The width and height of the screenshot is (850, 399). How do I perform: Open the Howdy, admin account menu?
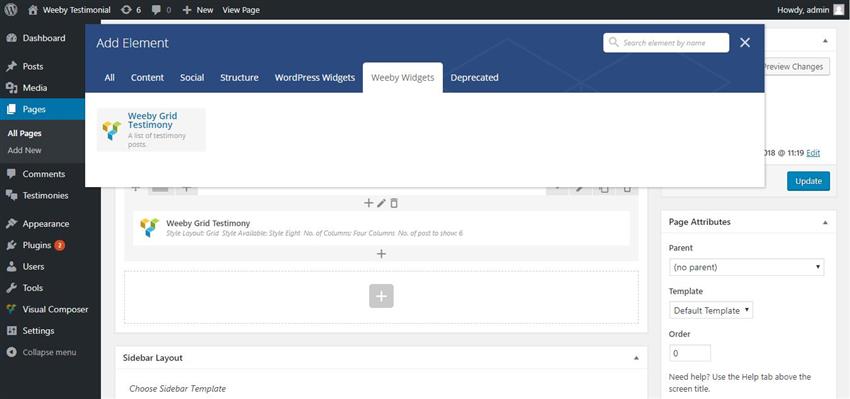pos(810,10)
